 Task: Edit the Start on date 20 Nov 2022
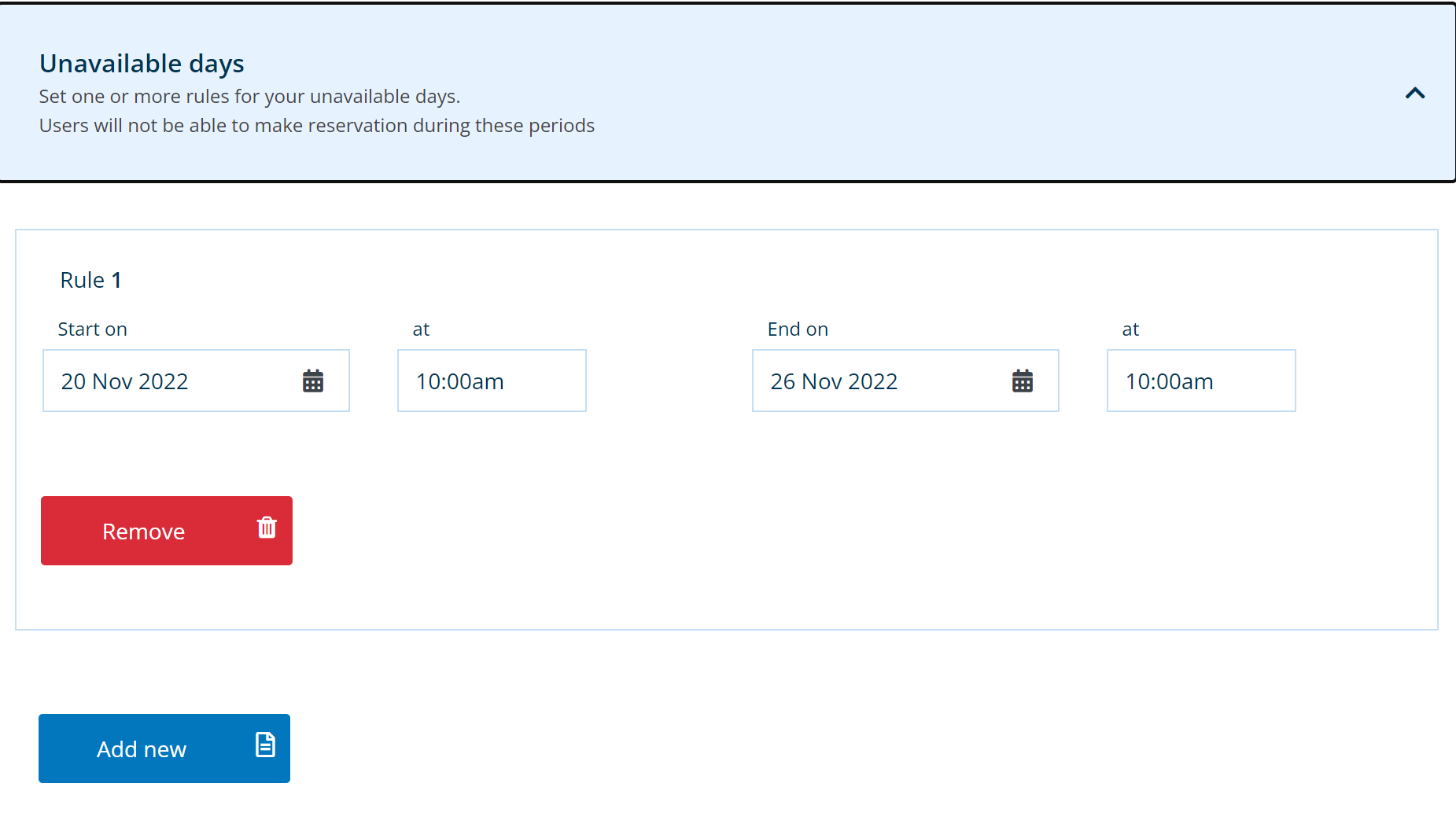[196, 381]
